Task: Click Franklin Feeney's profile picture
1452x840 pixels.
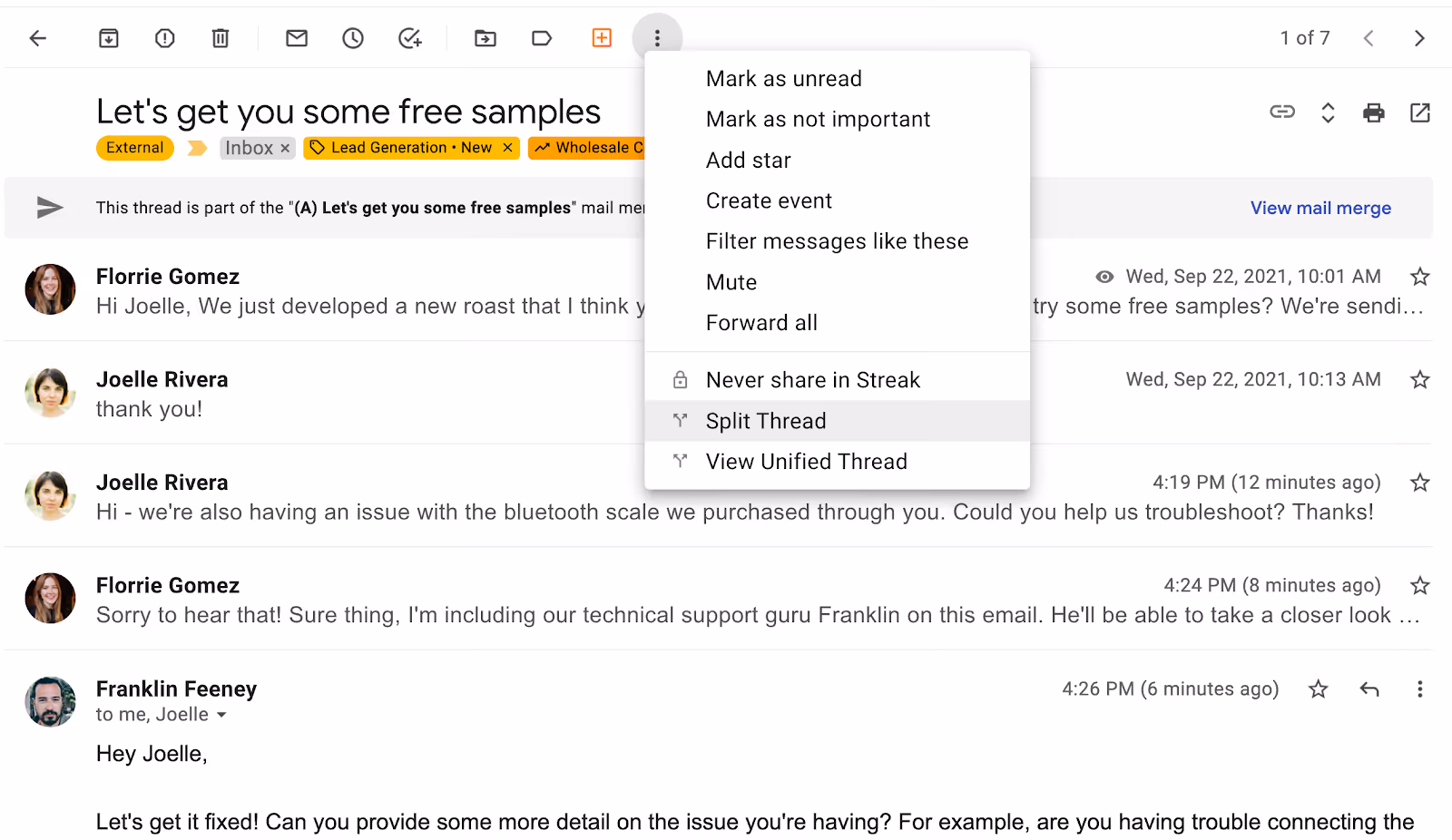Action: pos(50,701)
